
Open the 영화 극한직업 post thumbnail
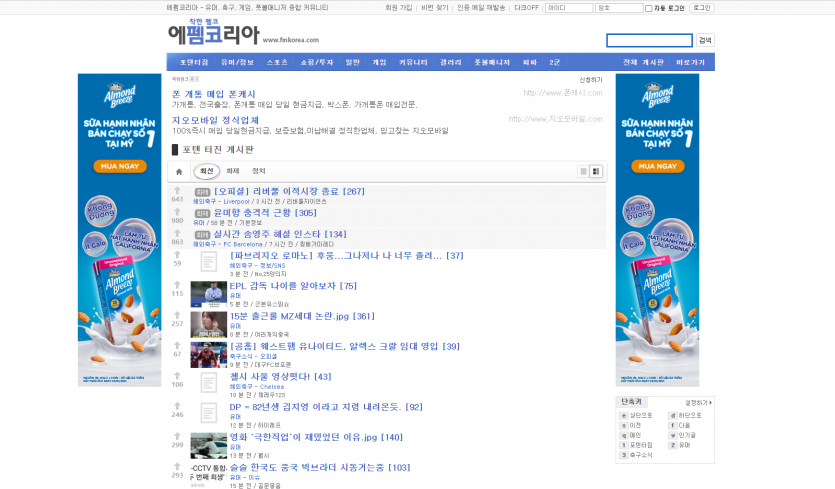[x=208, y=445]
